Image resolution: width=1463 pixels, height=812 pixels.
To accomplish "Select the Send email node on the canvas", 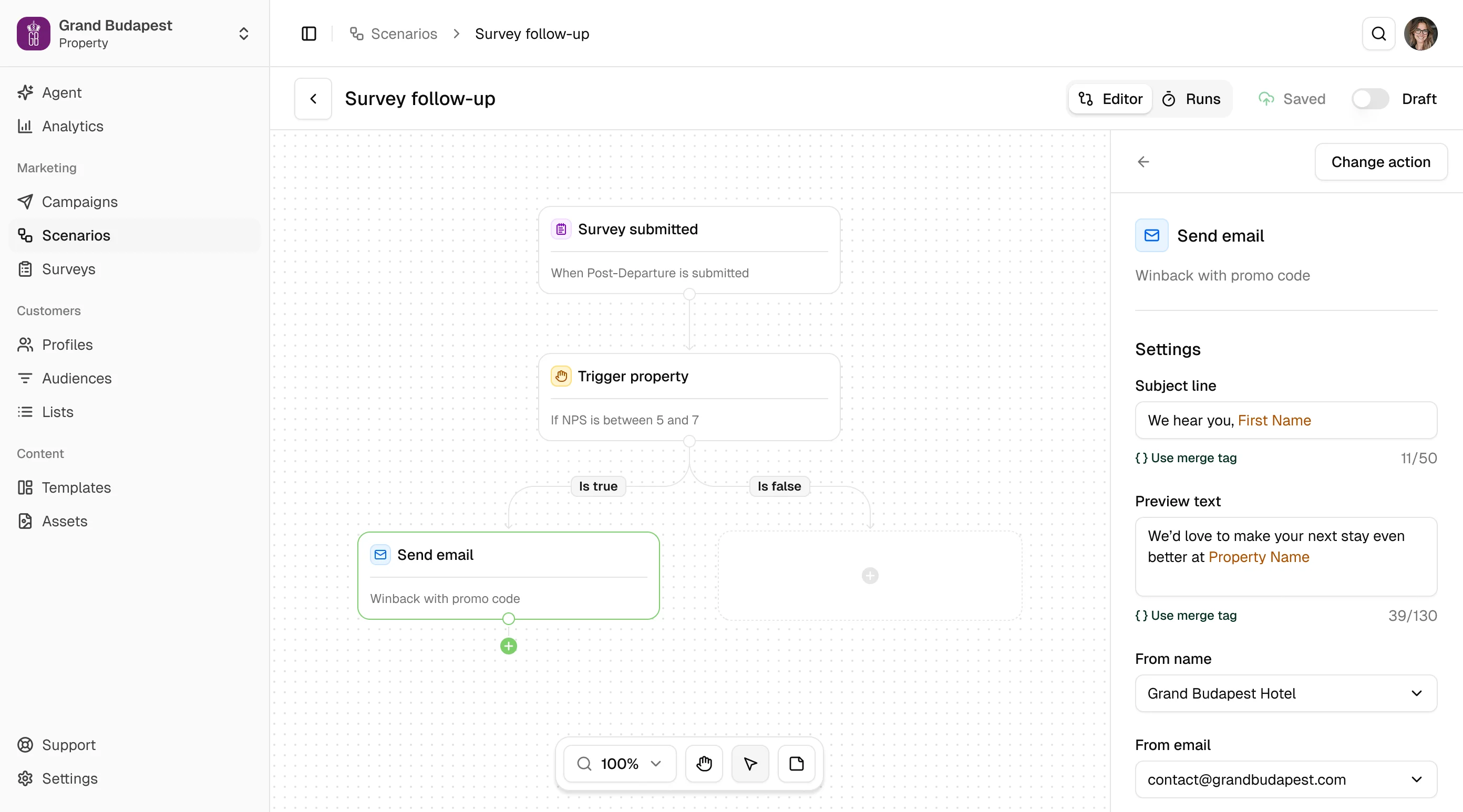I will click(x=508, y=575).
